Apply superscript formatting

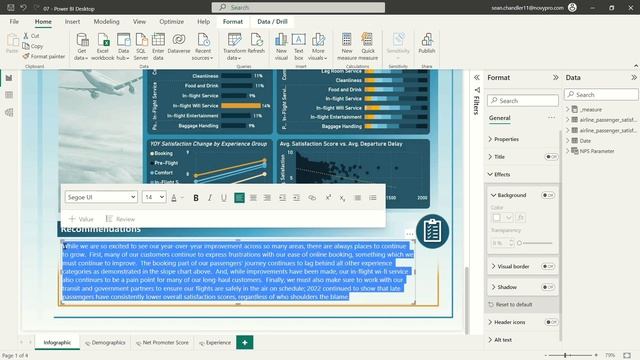pyautogui.click(x=328, y=198)
